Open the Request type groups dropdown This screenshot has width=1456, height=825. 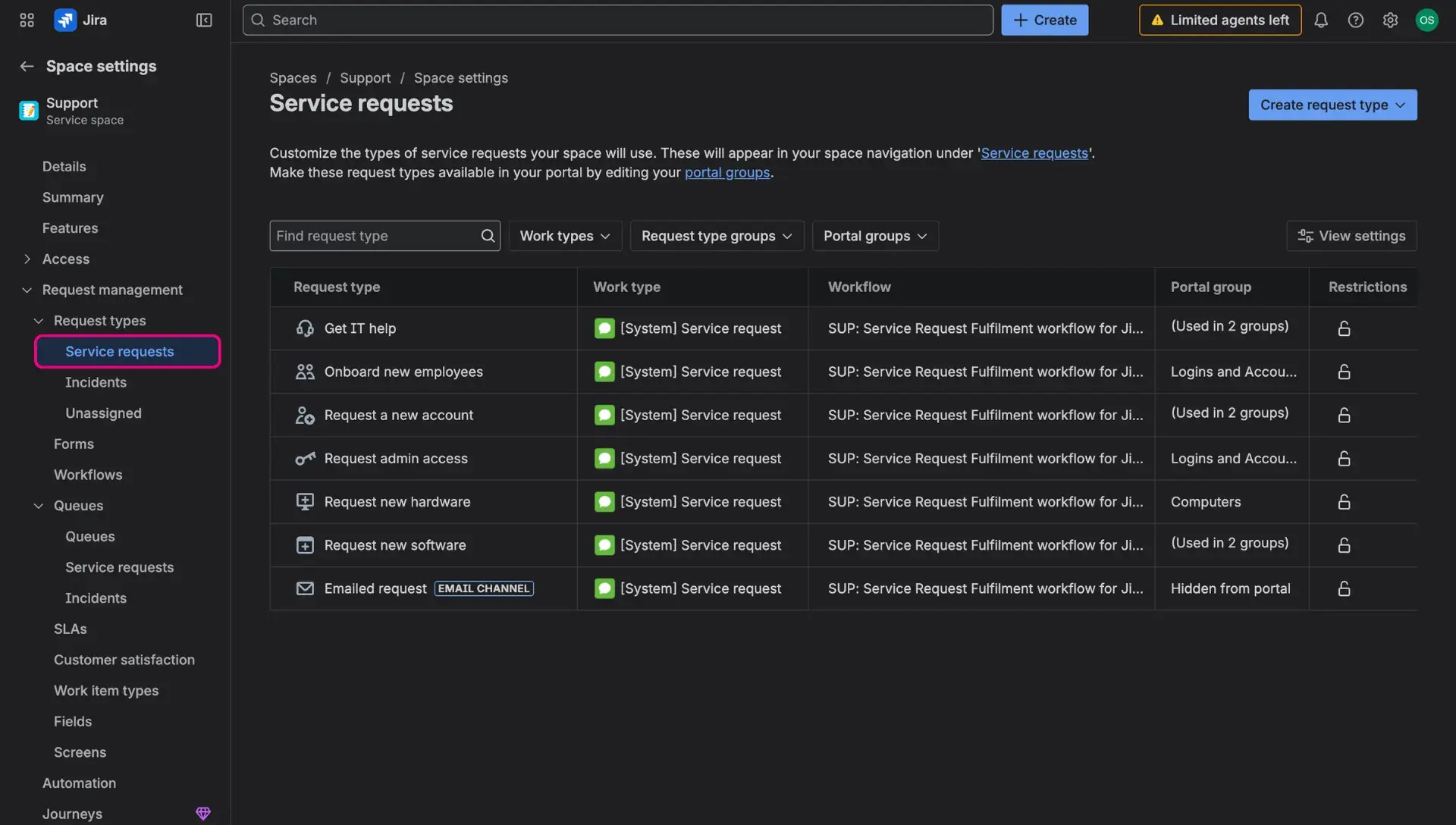tap(716, 236)
